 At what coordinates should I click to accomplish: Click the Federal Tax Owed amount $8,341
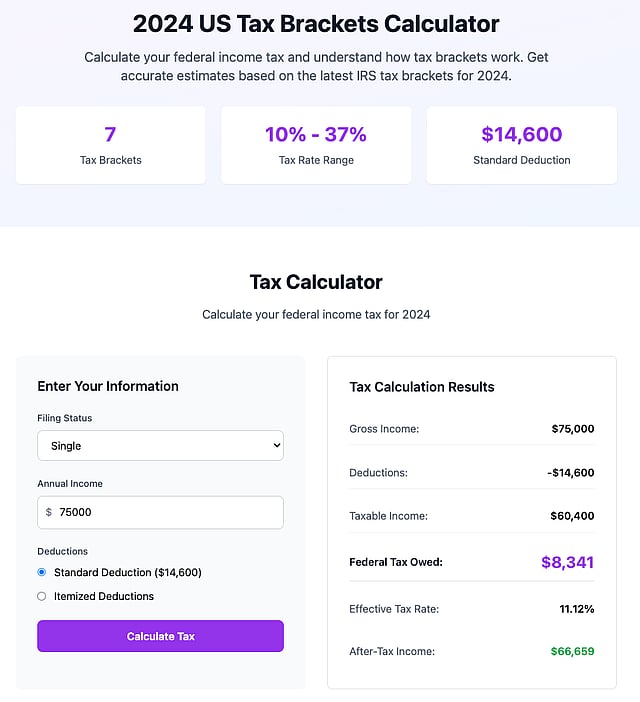click(567, 563)
